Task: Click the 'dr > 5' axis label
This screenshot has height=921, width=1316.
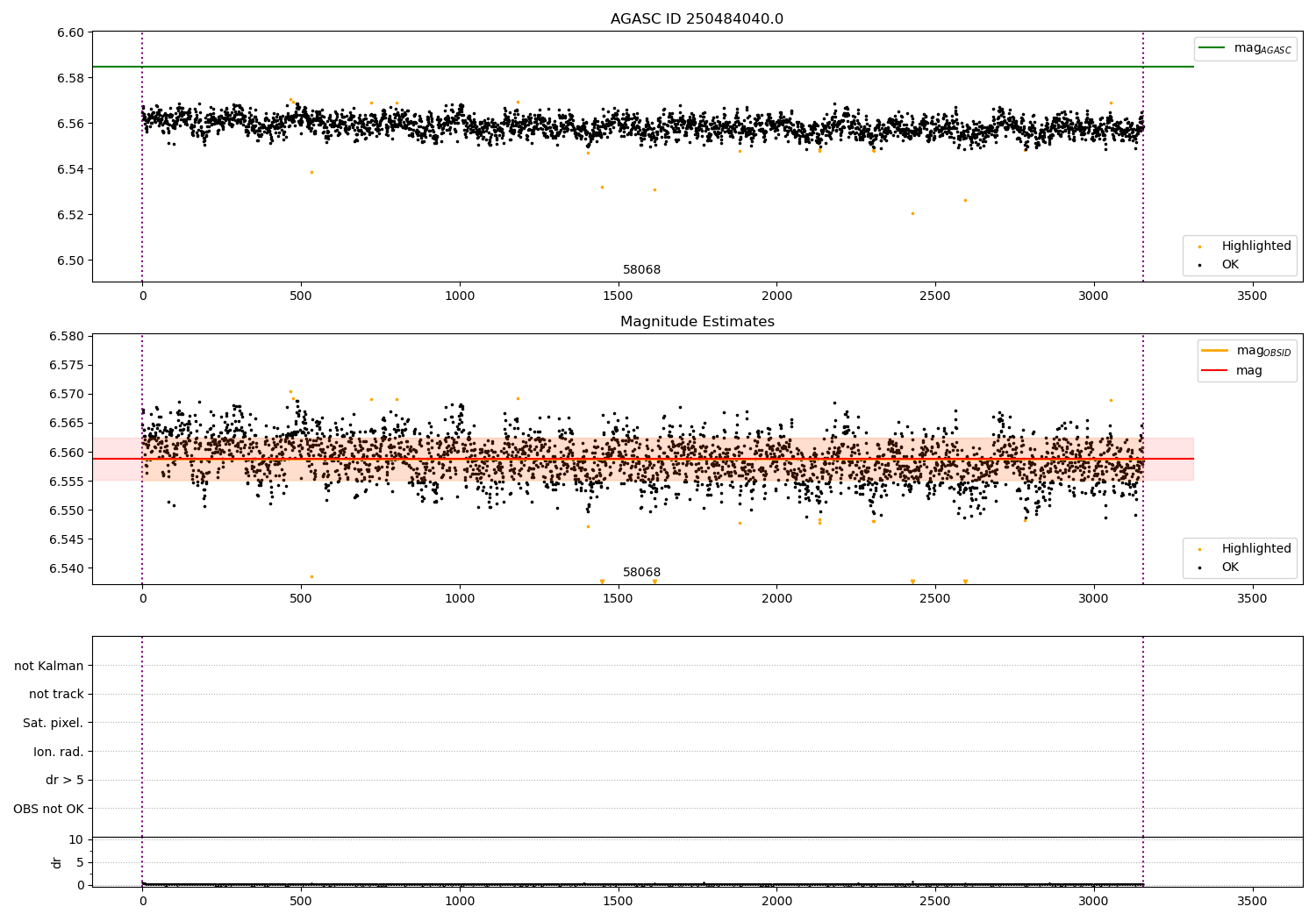Action: [x=64, y=780]
